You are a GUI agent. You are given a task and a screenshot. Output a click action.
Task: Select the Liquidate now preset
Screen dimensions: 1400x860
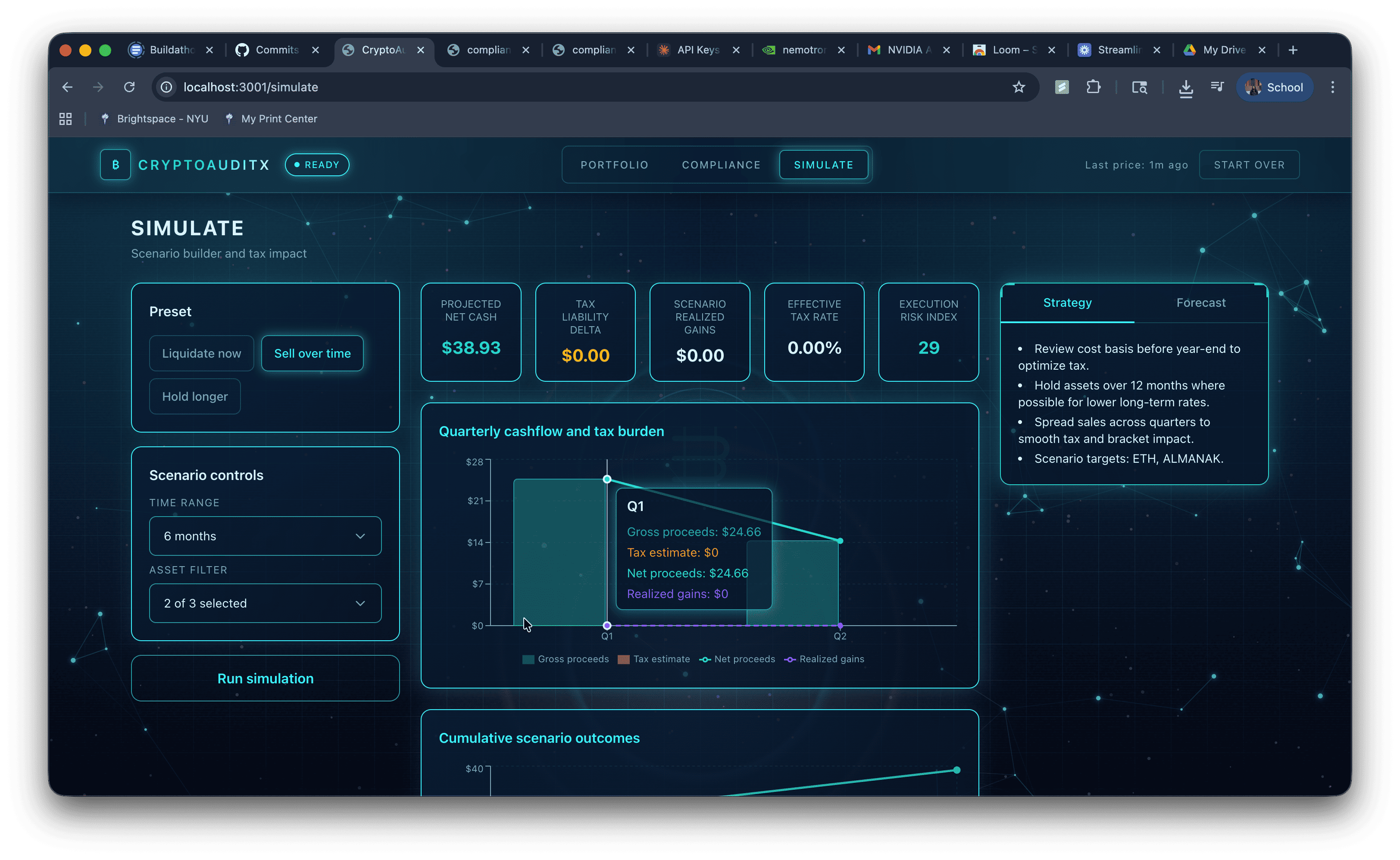click(201, 353)
